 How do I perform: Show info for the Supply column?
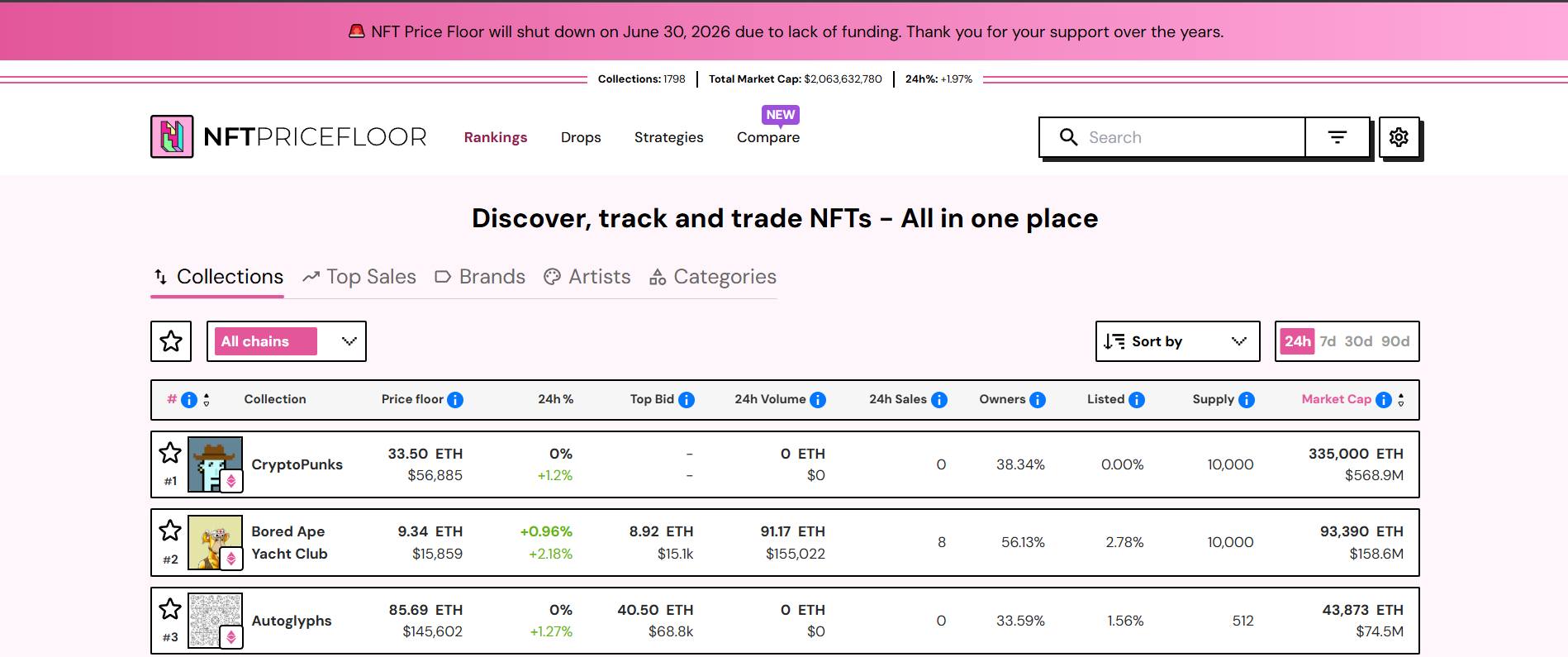coord(1247,400)
